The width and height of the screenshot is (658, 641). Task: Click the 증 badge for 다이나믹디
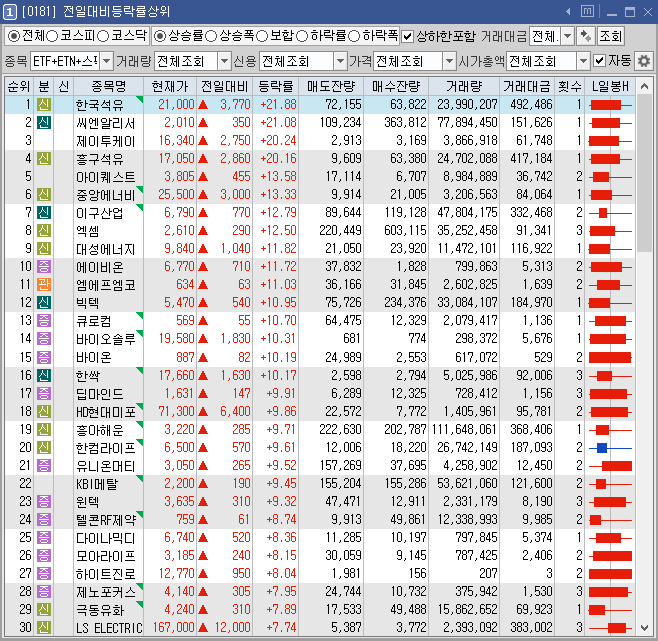(x=44, y=538)
